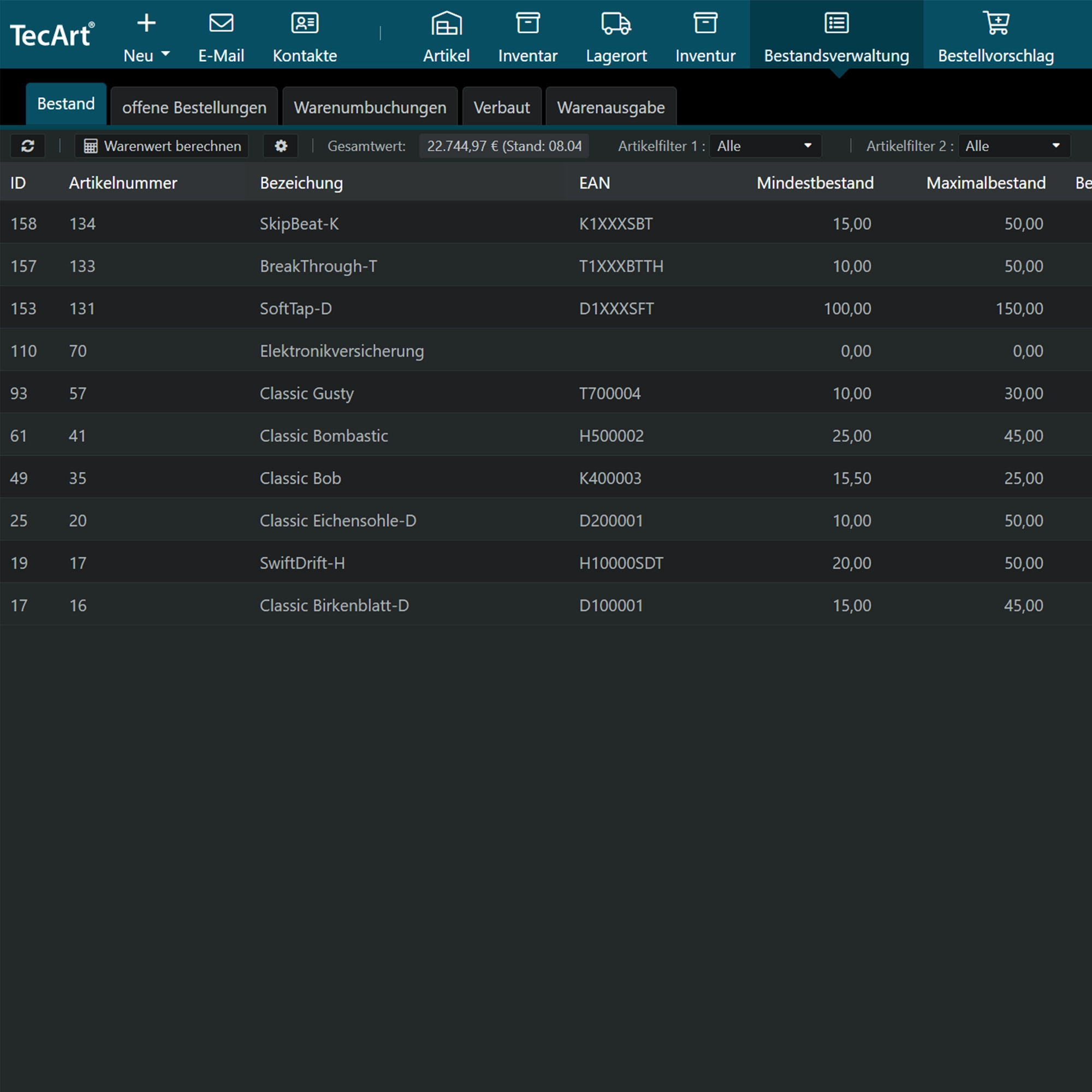Screen dimensions: 1092x1092
Task: Switch to the Warenausgabe tab
Action: click(611, 106)
